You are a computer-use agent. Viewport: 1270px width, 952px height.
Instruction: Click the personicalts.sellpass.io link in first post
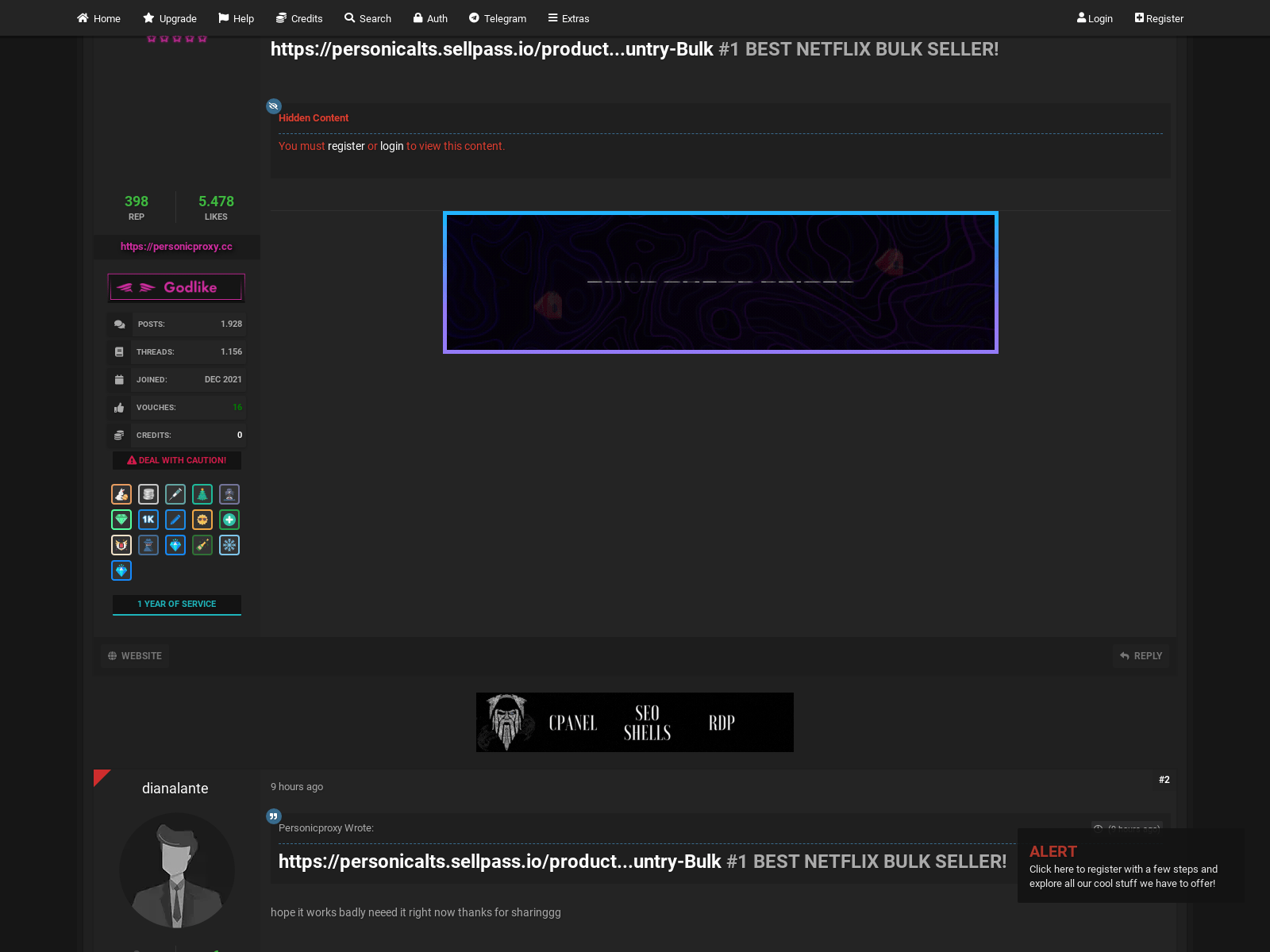pyautogui.click(x=492, y=49)
